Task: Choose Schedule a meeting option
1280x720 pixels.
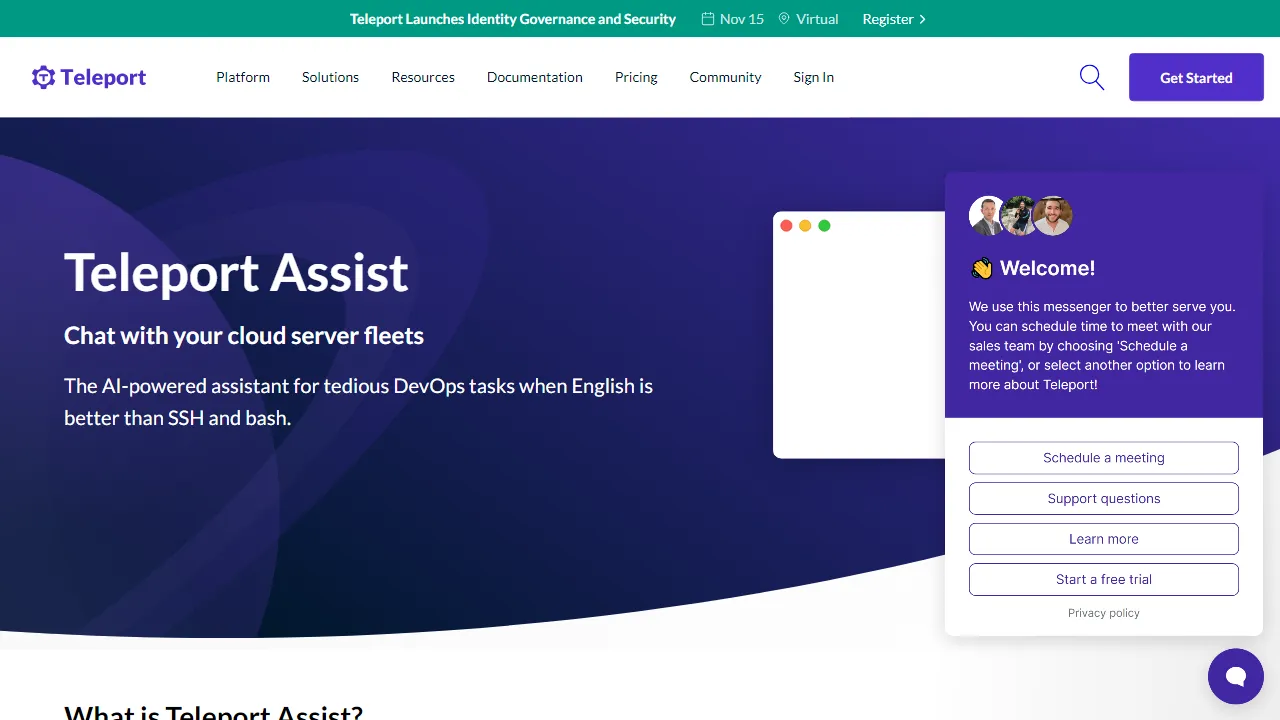Action: point(1104,458)
